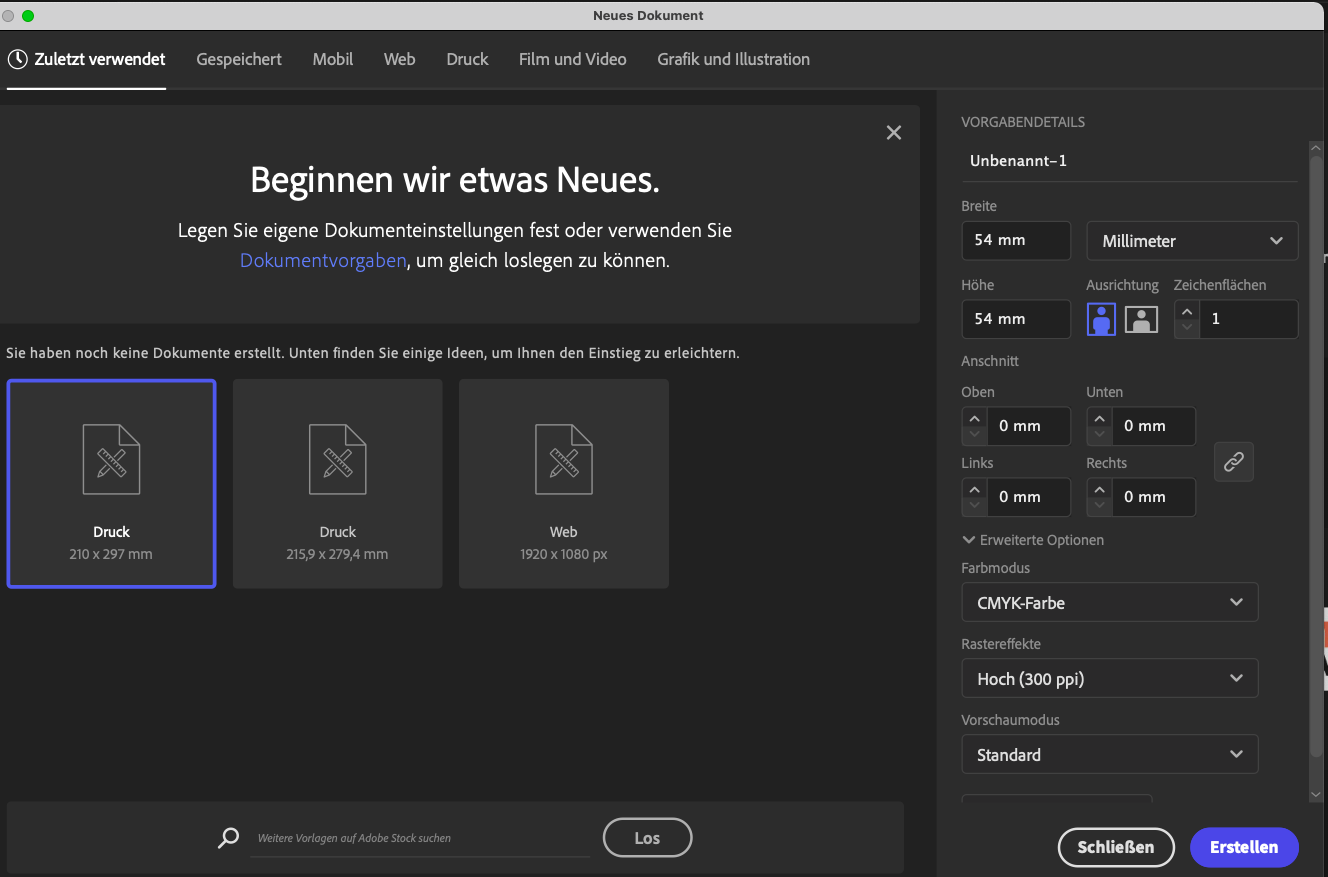Select landscape orientation icon
1328x877 pixels.
point(1141,319)
